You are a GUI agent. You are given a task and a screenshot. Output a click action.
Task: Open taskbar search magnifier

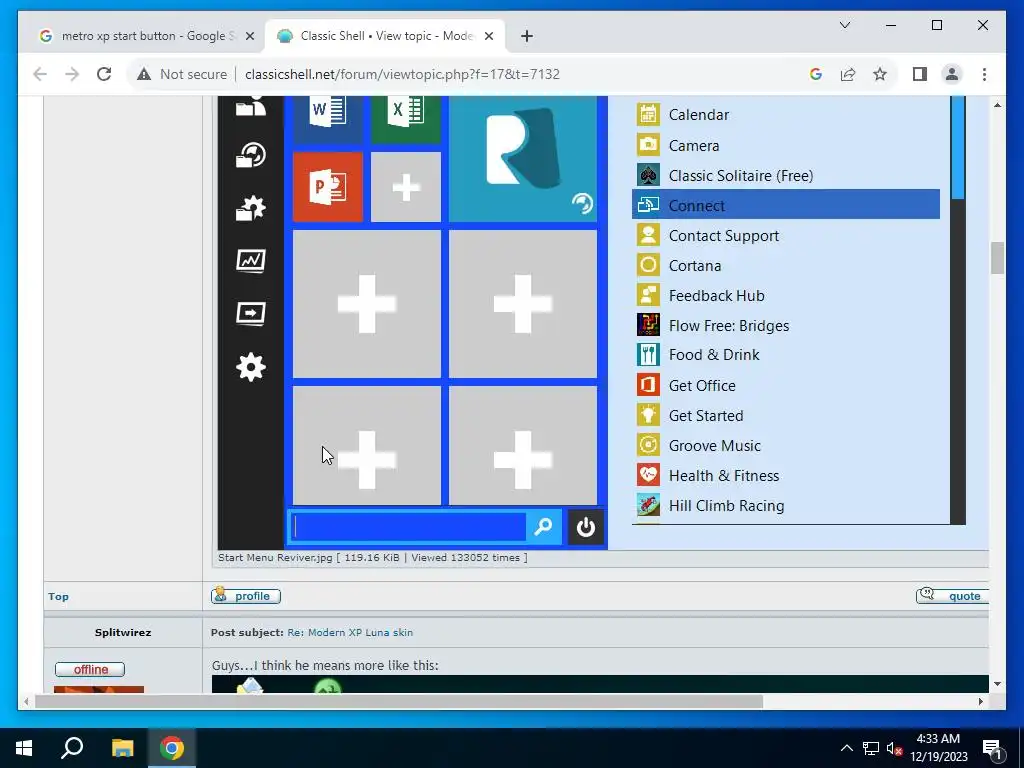72,748
